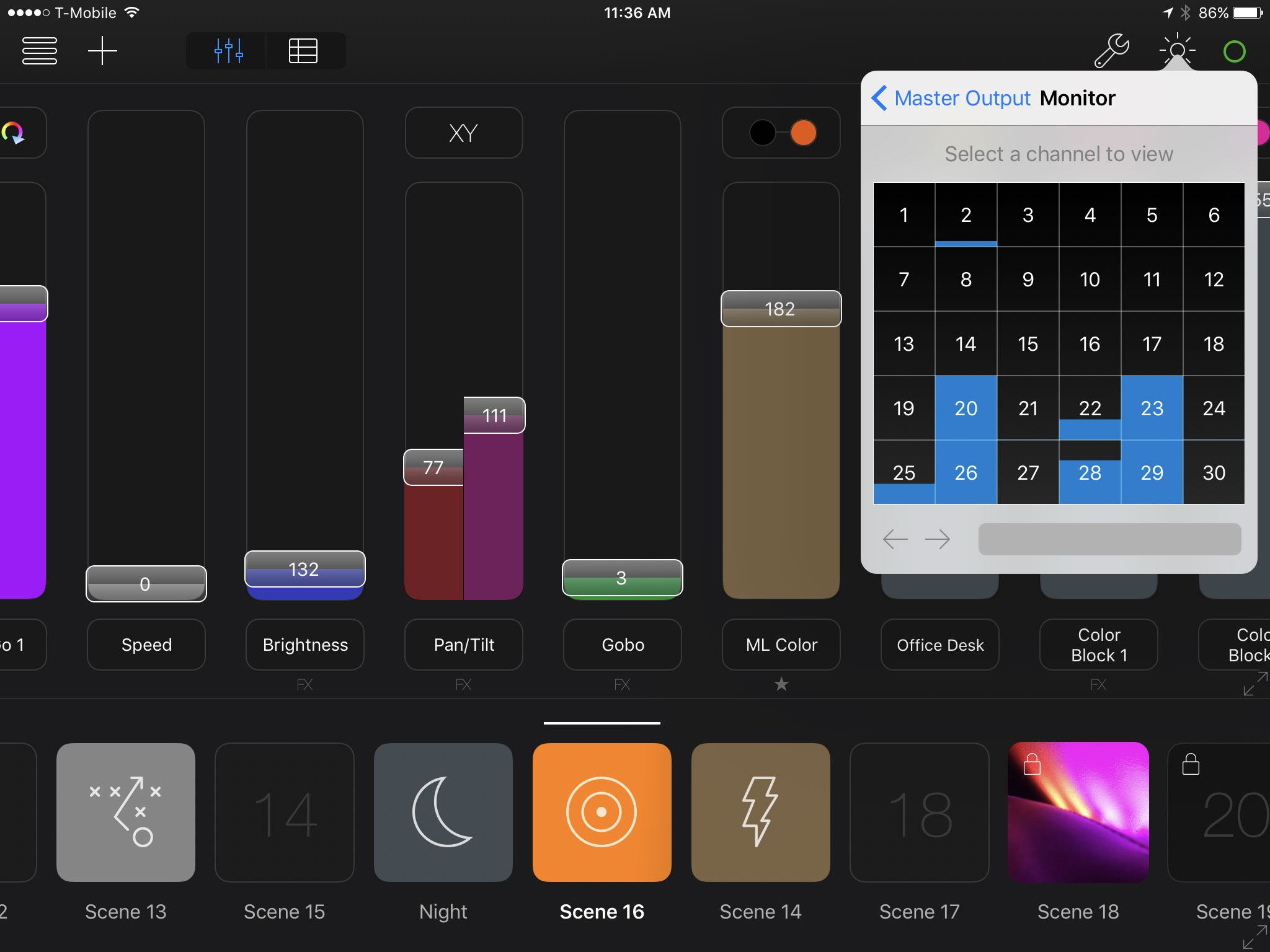Select the Gobo label button

tap(623, 645)
